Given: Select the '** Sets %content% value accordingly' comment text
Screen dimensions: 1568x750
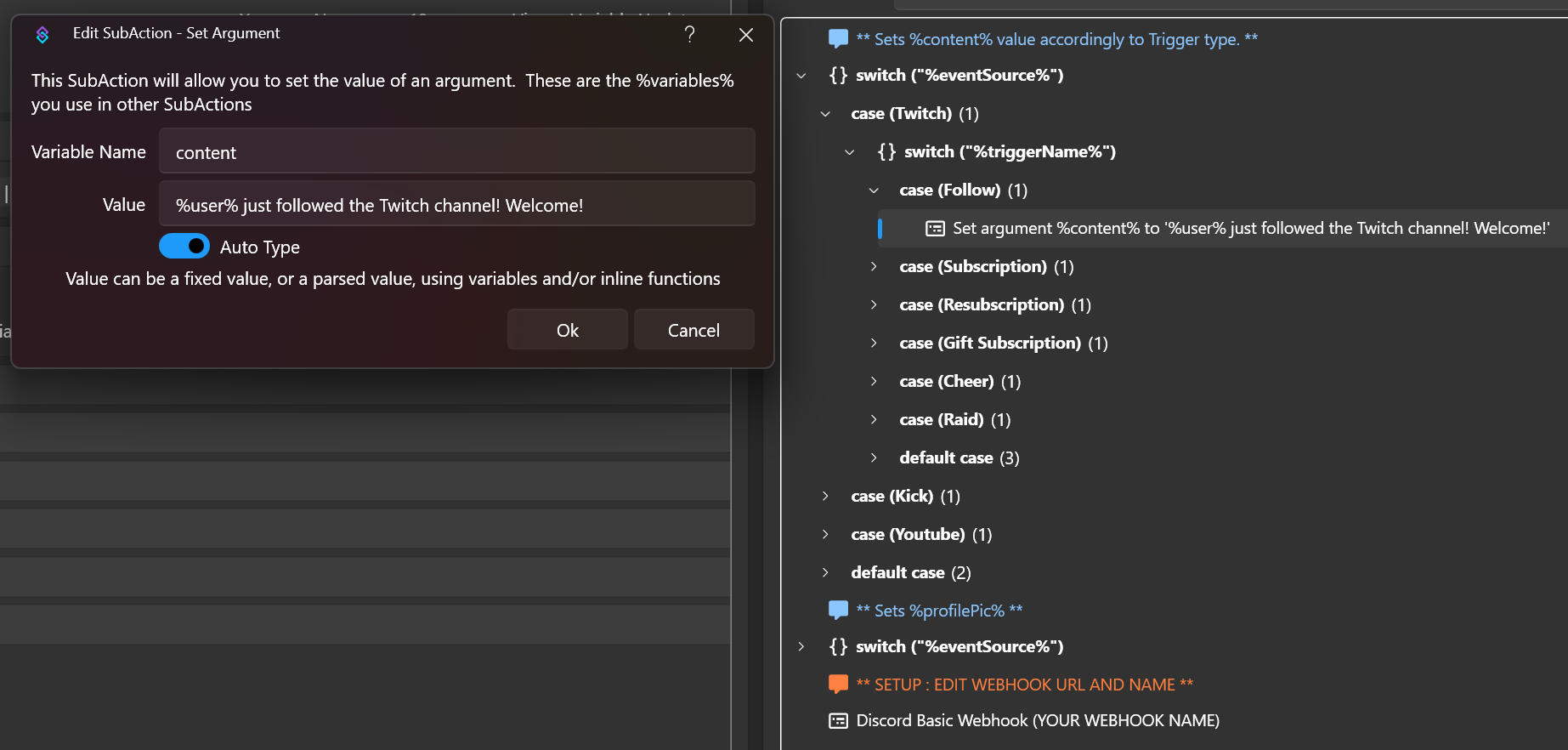Looking at the screenshot, I should 1056,39.
